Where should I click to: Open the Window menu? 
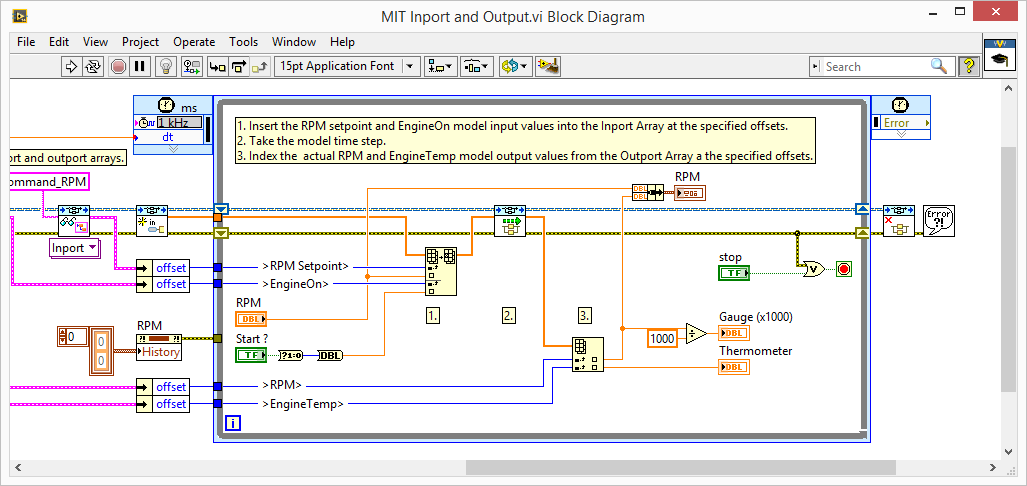click(294, 42)
